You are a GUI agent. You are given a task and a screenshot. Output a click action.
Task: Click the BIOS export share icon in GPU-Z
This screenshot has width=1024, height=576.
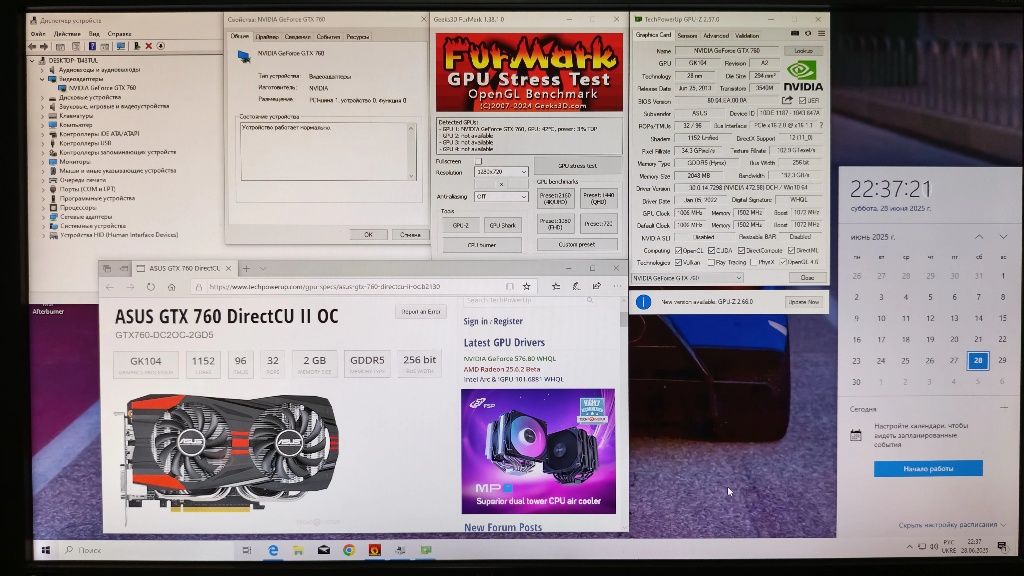[788, 100]
